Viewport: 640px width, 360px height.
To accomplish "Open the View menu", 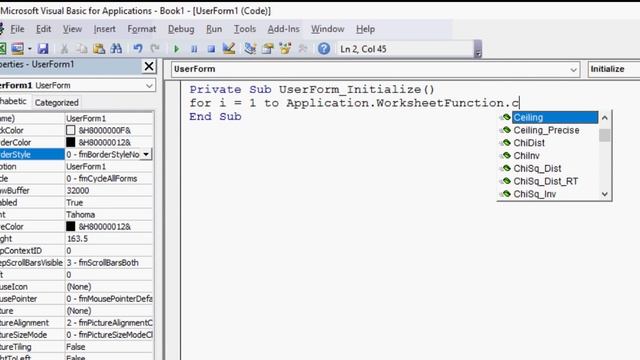I will point(72,29).
